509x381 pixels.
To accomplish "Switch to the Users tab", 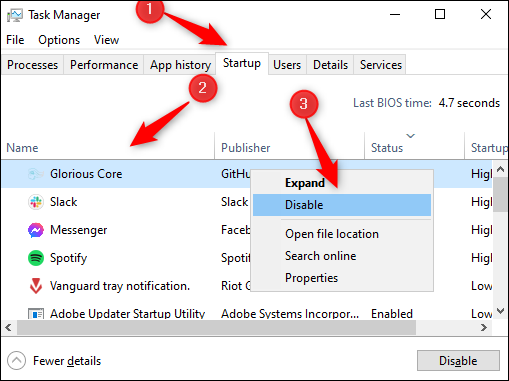I will [x=287, y=65].
